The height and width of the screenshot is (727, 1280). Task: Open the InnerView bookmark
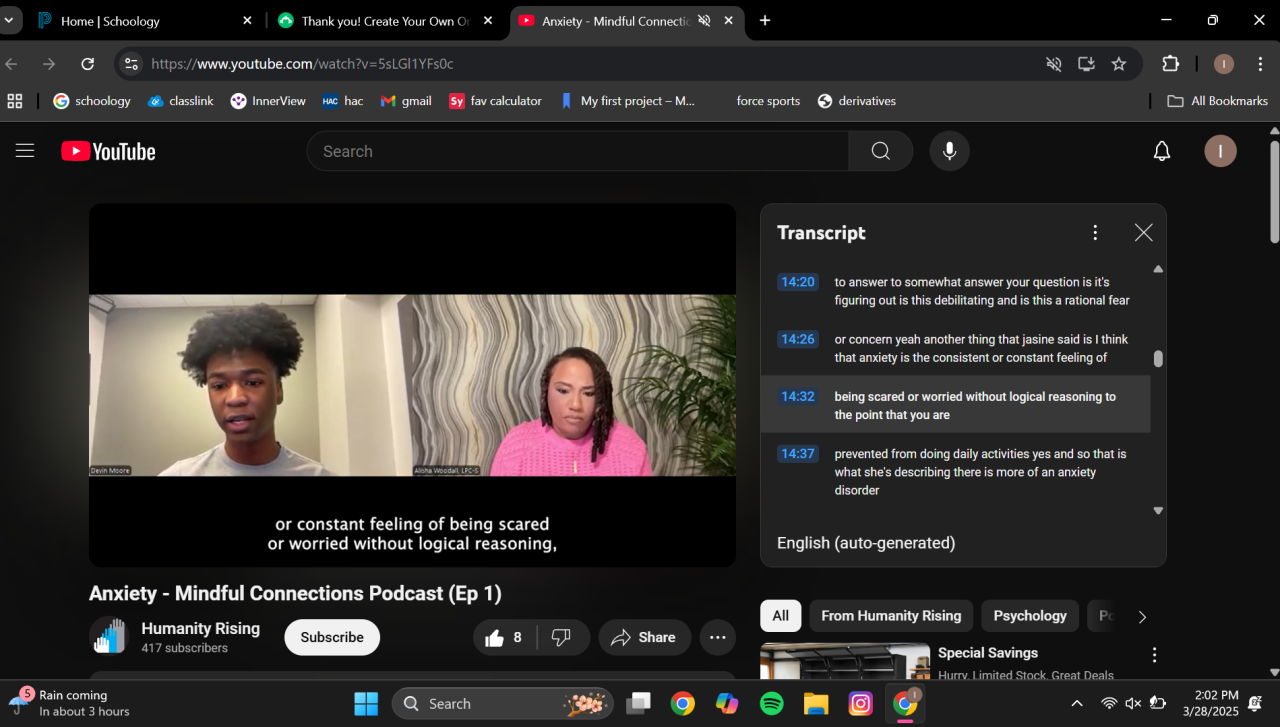(268, 101)
